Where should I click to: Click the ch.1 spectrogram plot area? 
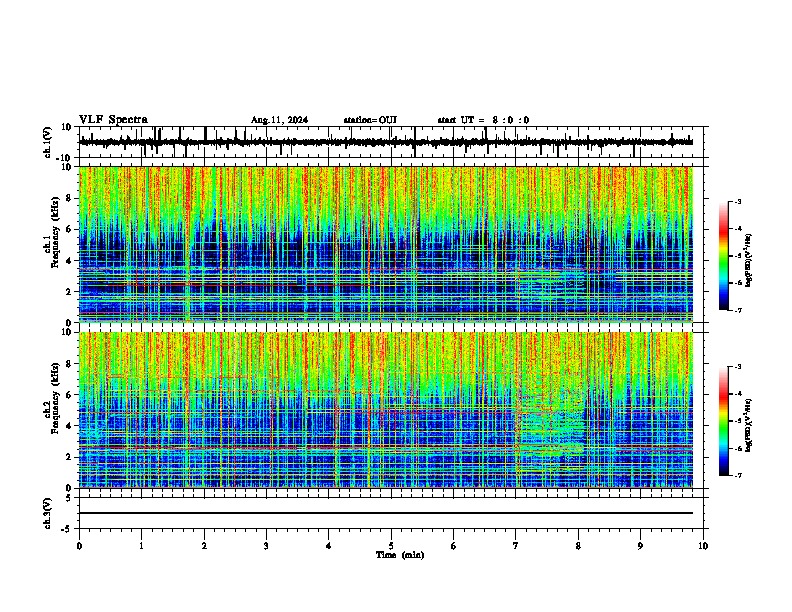[386, 244]
